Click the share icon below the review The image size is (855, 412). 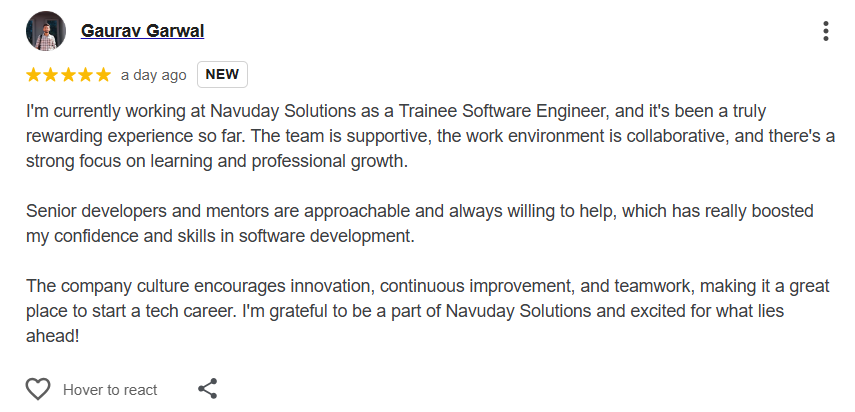pyautogui.click(x=207, y=389)
